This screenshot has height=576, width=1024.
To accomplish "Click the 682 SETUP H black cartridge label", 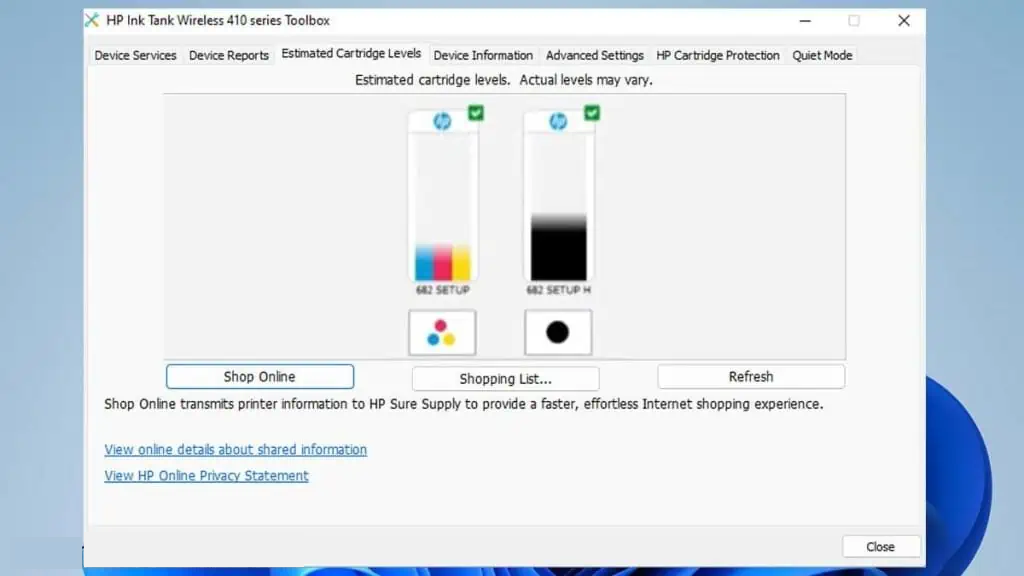I will coord(558,290).
